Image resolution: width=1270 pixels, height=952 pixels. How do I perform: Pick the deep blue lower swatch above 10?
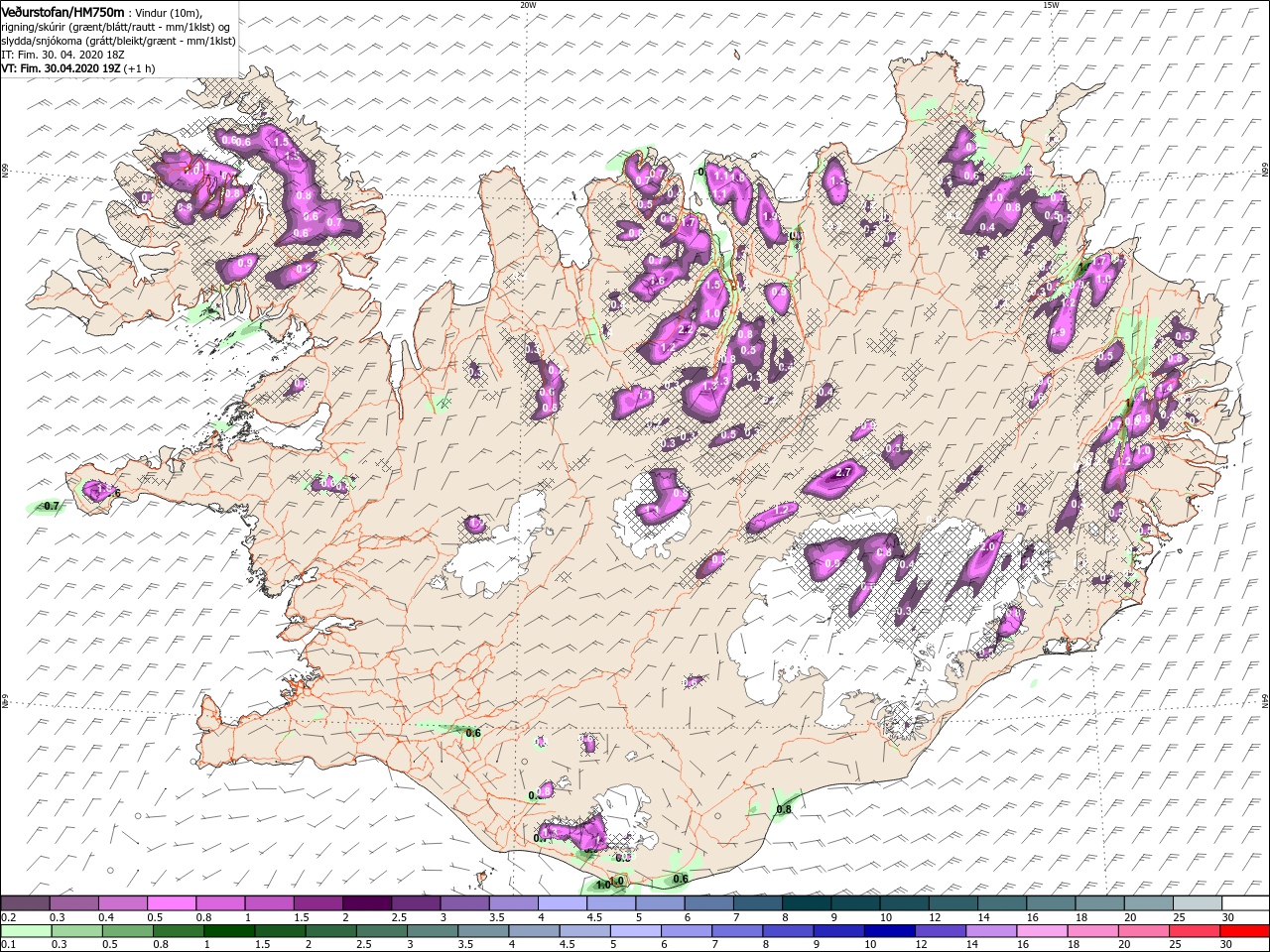point(889,931)
